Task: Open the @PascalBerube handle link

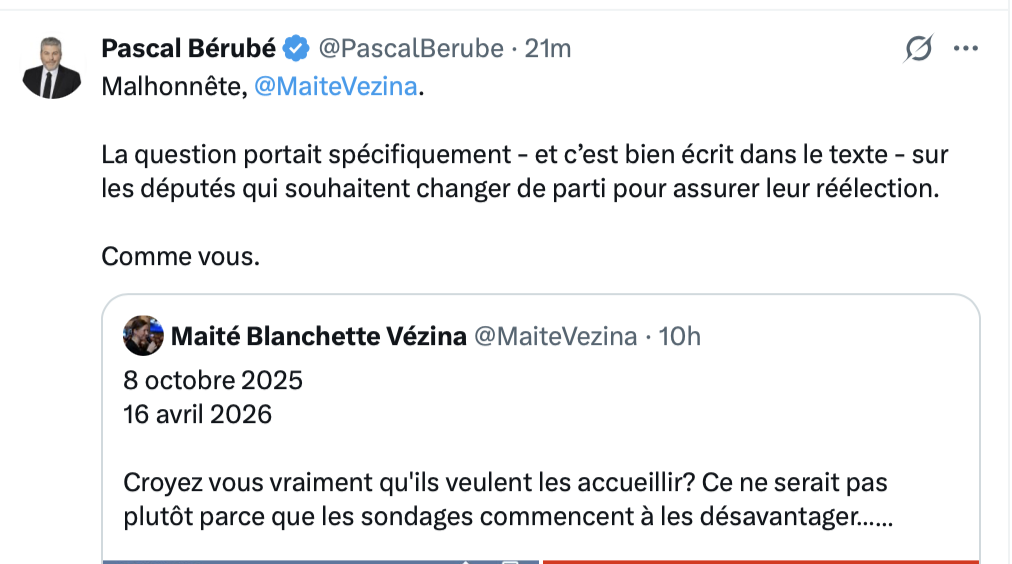Action: coord(410,47)
